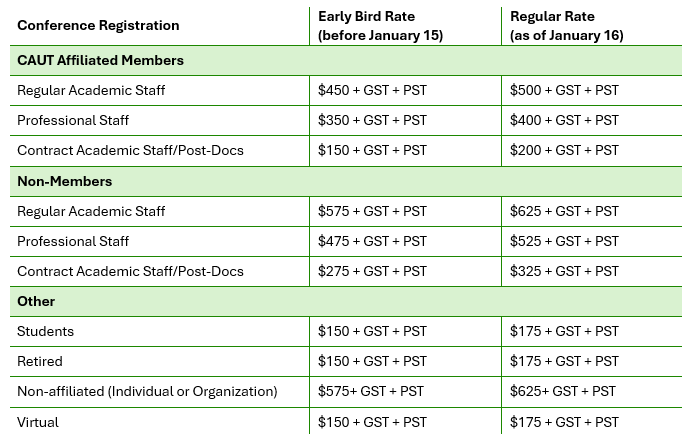
Task: Select the $625+ GST + PST Non-affiliated price
Action: [x=563, y=391]
